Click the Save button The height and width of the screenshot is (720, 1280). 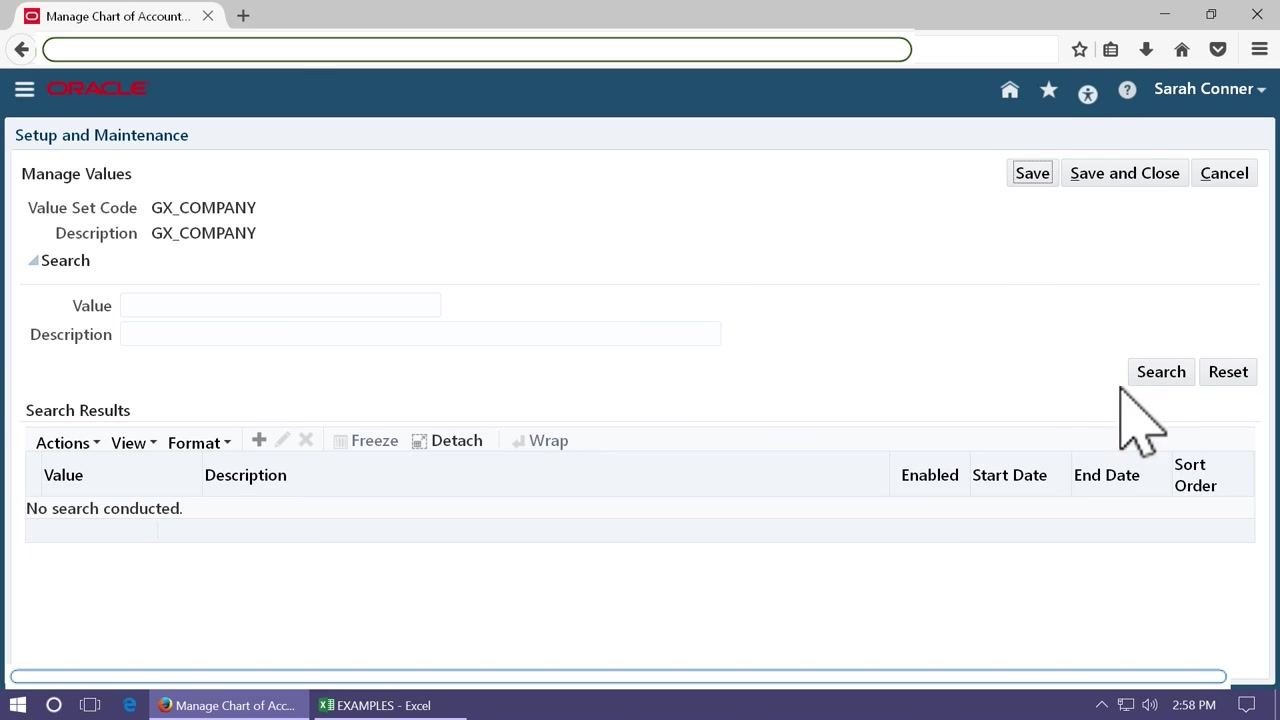(x=1032, y=173)
